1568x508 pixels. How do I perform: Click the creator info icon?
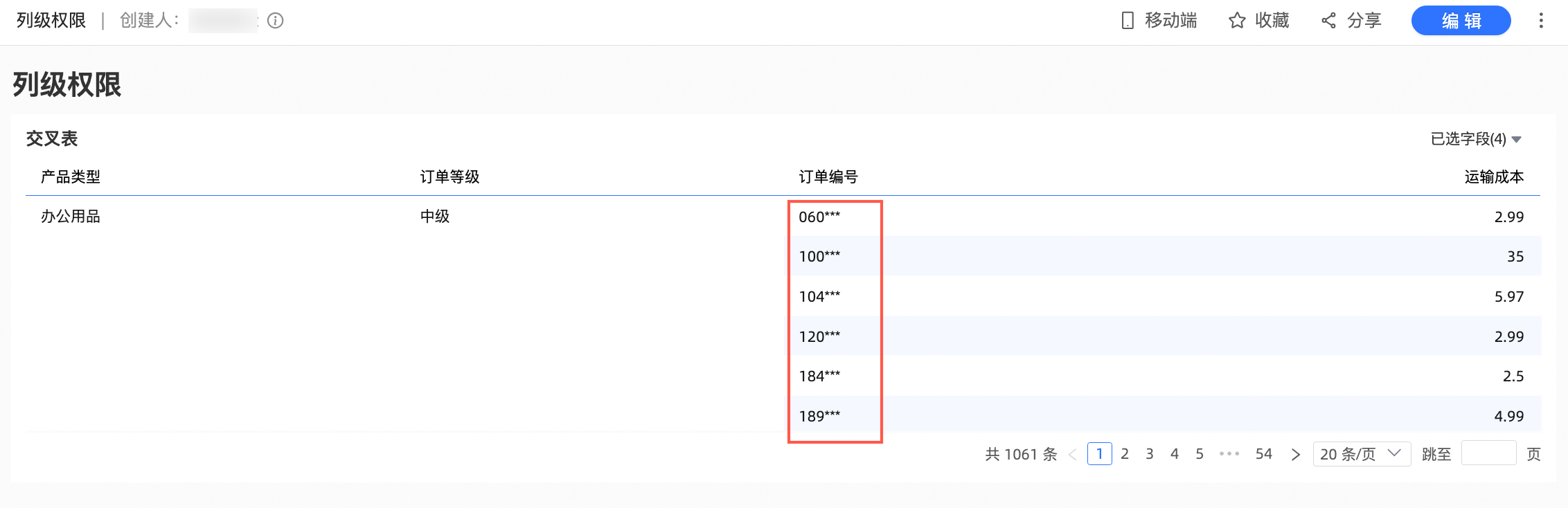tap(276, 21)
